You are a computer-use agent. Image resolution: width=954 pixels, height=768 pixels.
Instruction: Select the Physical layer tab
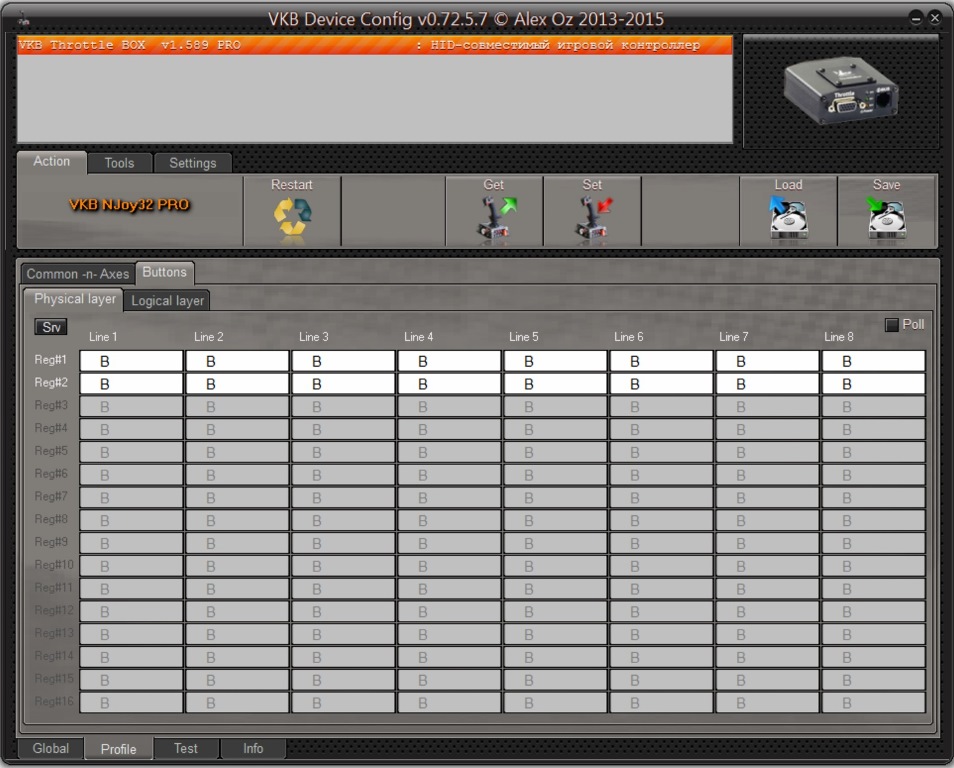[x=74, y=299]
